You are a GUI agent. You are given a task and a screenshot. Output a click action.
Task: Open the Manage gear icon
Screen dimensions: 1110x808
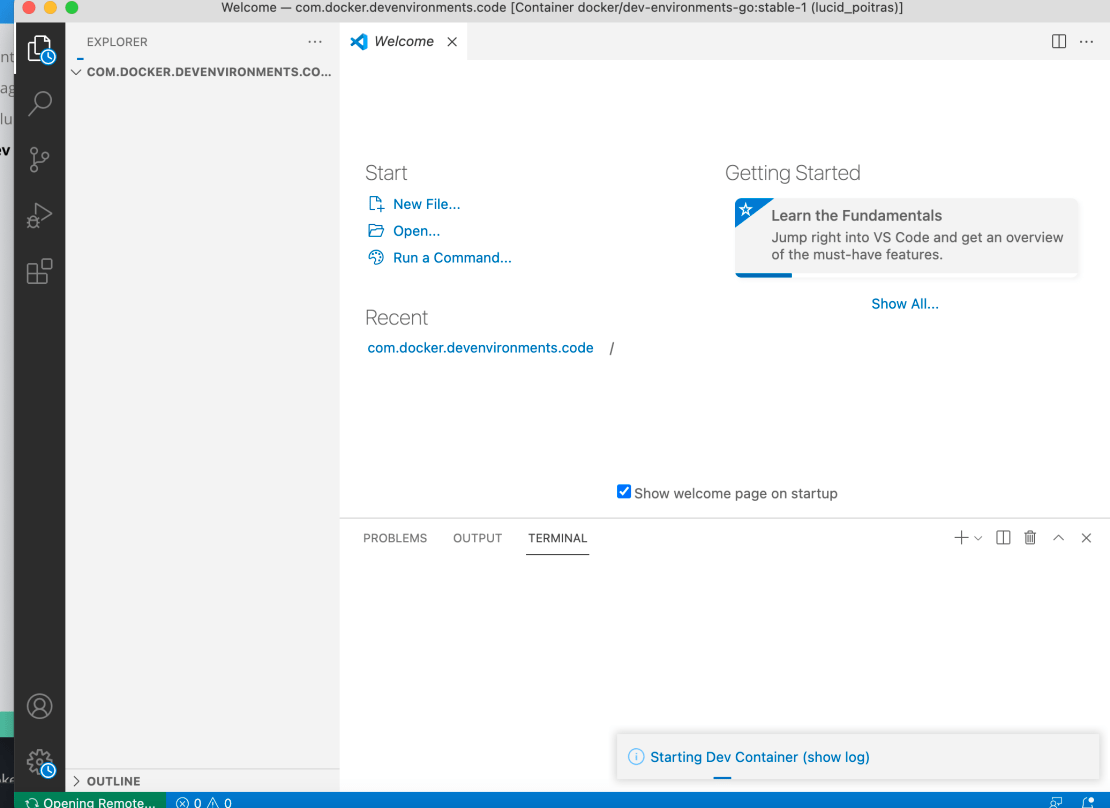coord(40,763)
